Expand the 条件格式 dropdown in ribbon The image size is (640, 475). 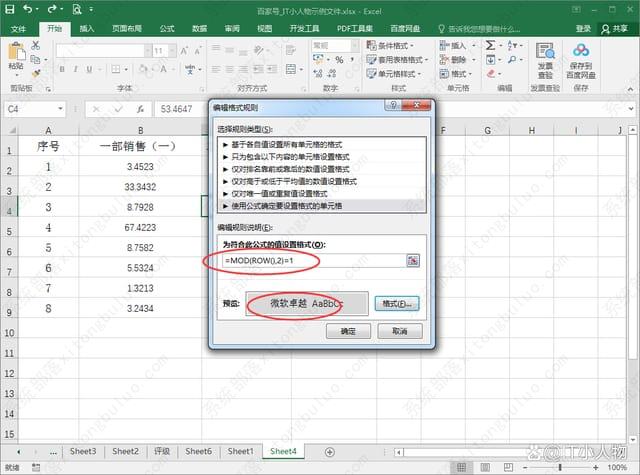click(397, 45)
